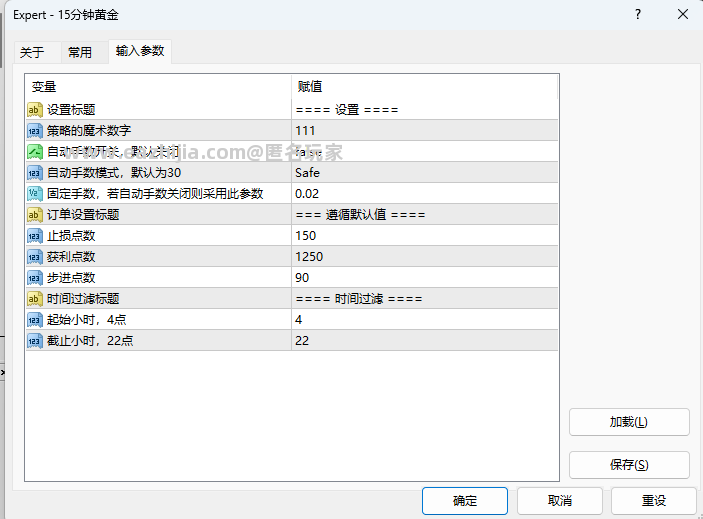Click the integer icon of 步进点数 row
Image resolution: width=703 pixels, height=519 pixels.
35,278
